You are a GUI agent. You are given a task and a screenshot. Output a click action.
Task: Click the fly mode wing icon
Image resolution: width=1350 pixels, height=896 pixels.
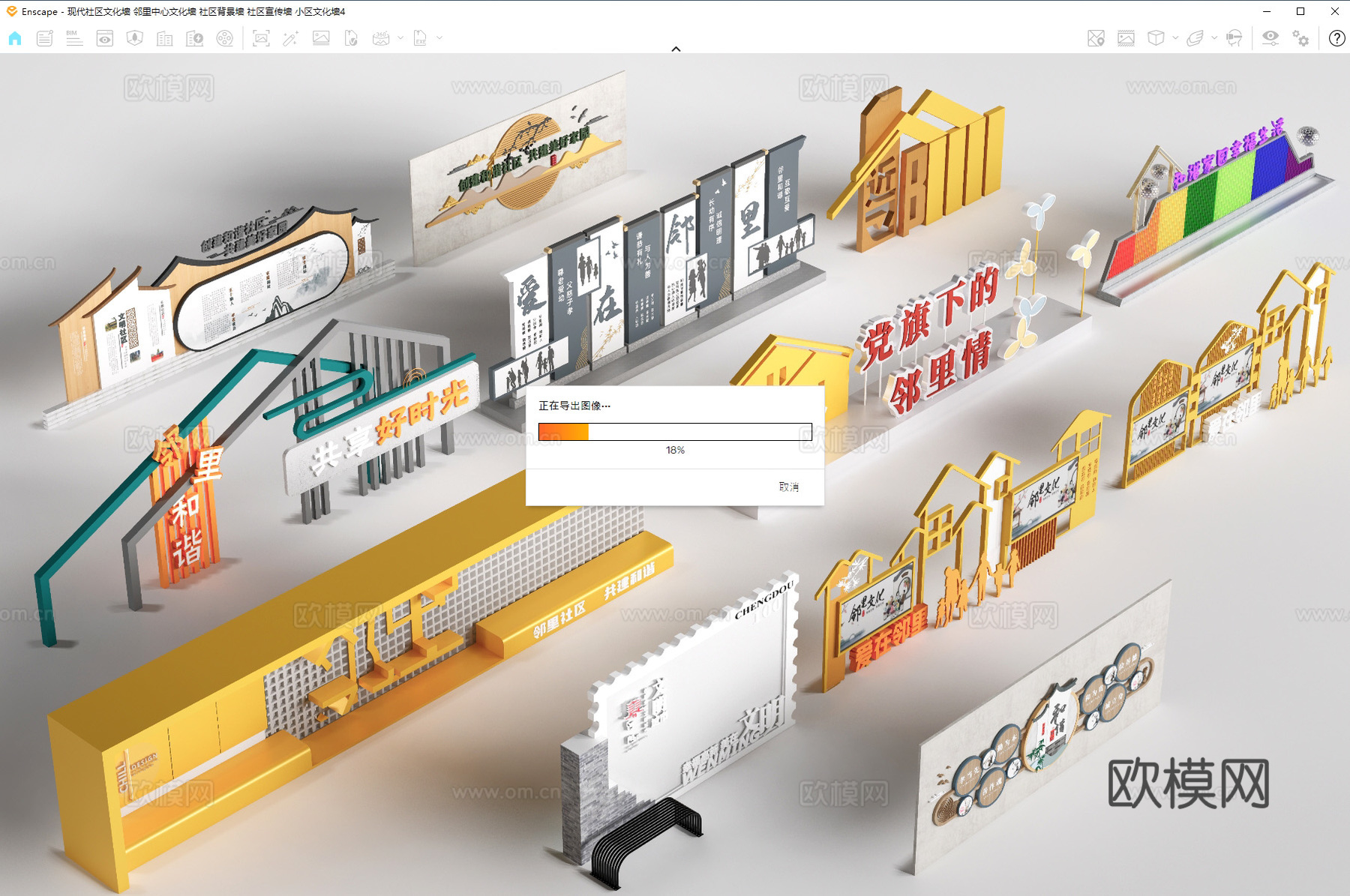[x=1195, y=38]
